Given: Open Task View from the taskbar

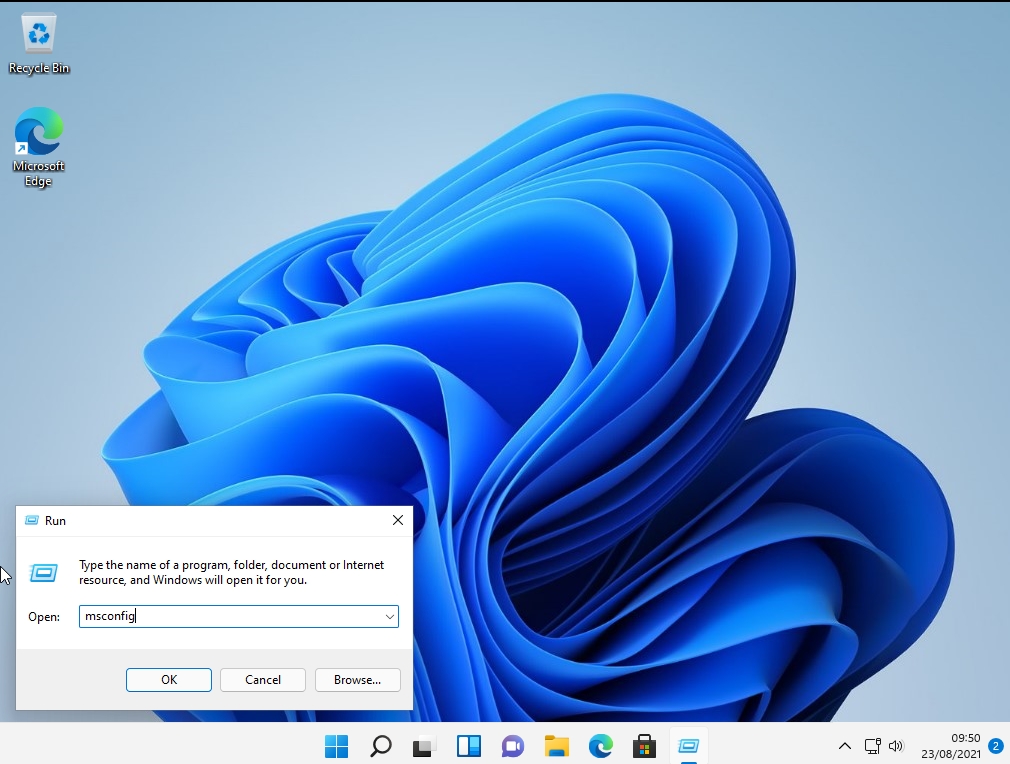Looking at the screenshot, I should pyautogui.click(x=424, y=746).
